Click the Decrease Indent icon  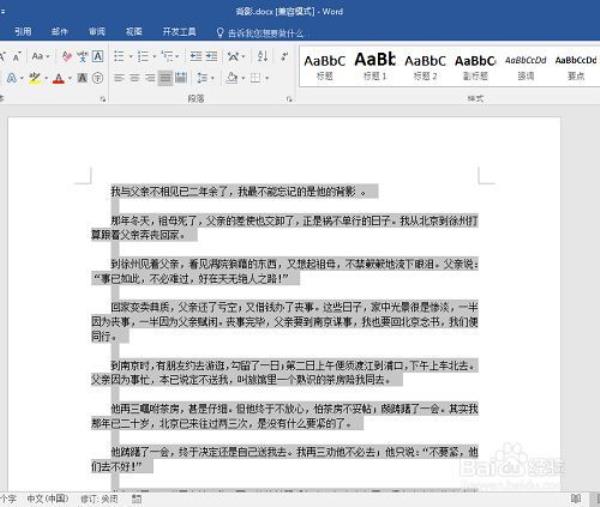[196, 57]
